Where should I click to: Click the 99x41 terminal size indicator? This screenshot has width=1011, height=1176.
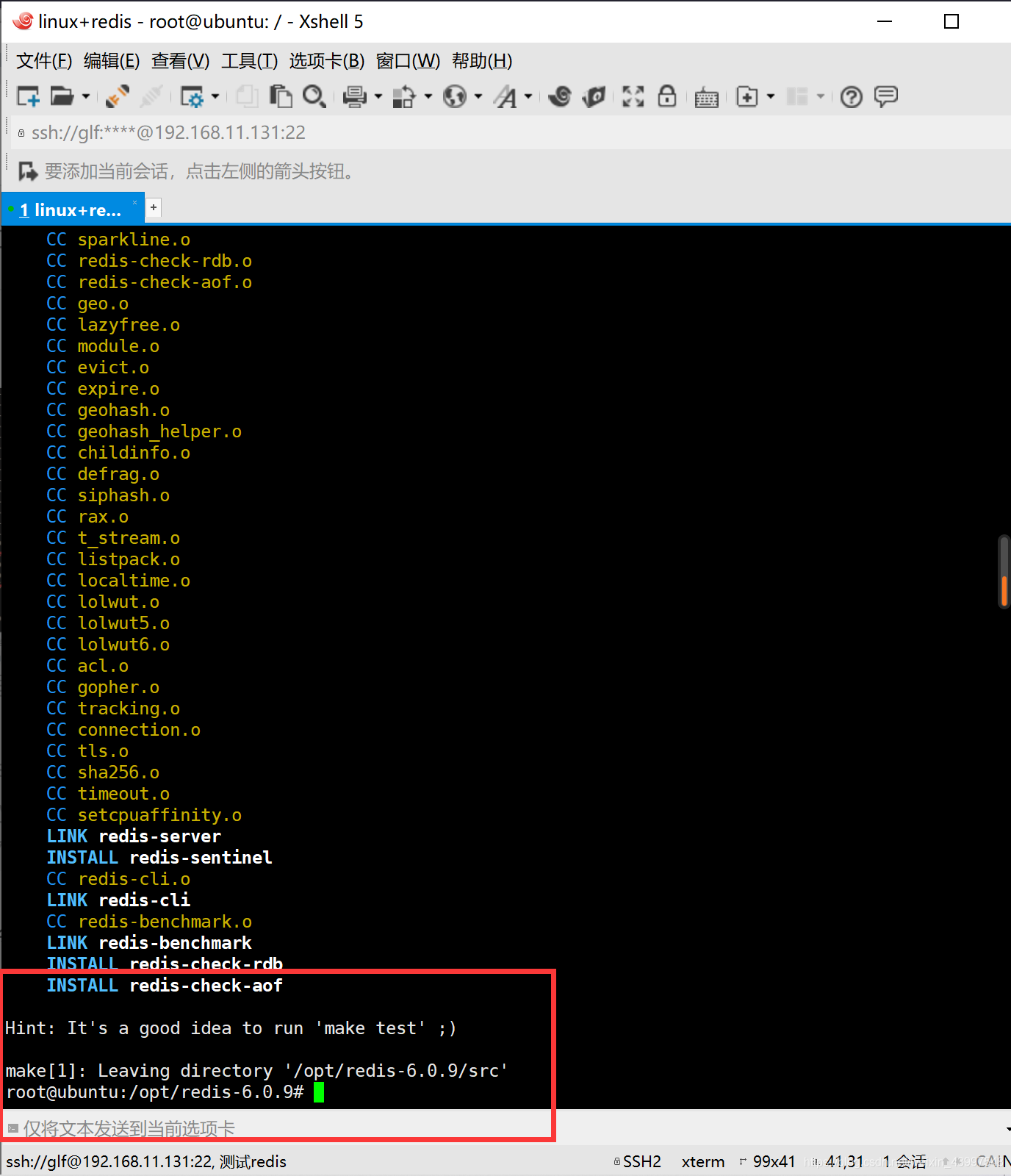point(768,1161)
